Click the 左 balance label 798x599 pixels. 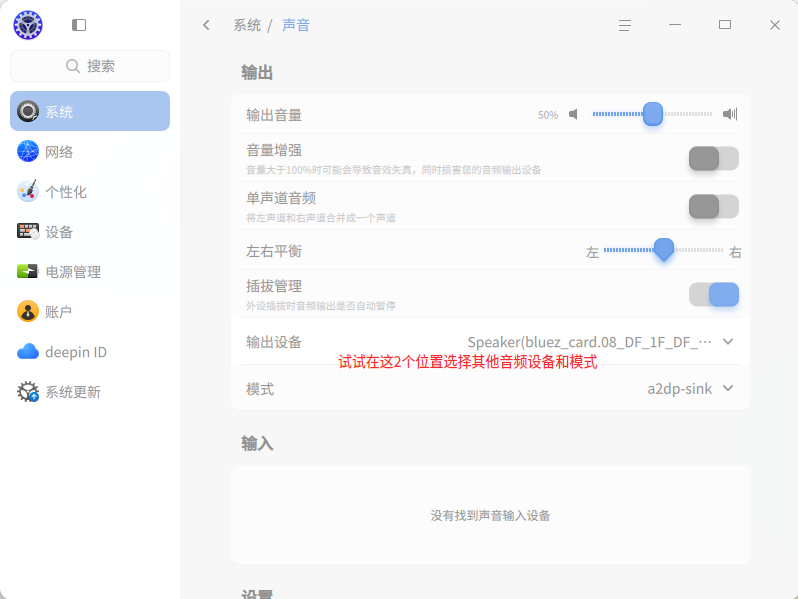click(592, 252)
